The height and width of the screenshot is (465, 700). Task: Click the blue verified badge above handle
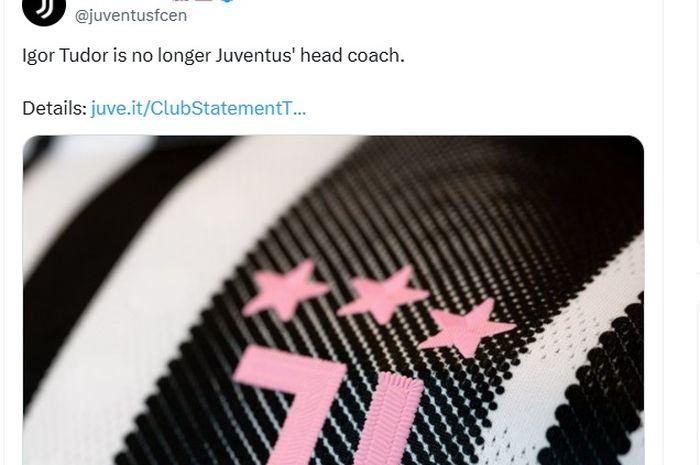[226, 1]
